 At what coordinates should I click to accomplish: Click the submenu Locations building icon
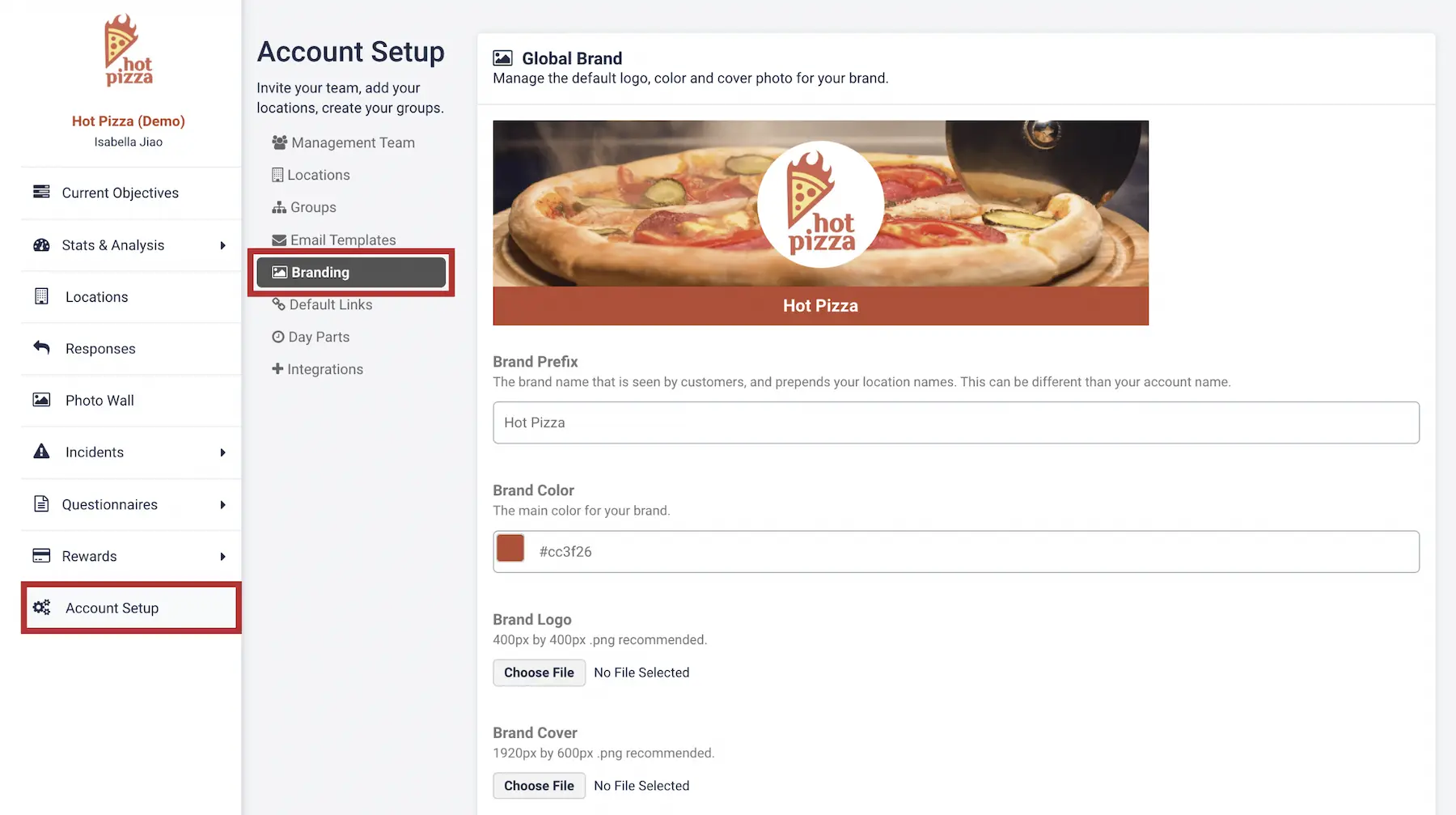point(277,175)
